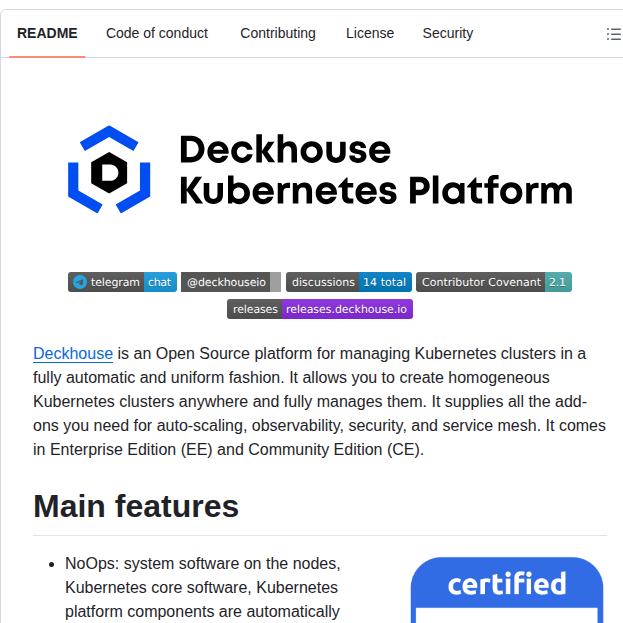Switch to Code of conduct tab
The image size is (623, 623).
pos(157,33)
